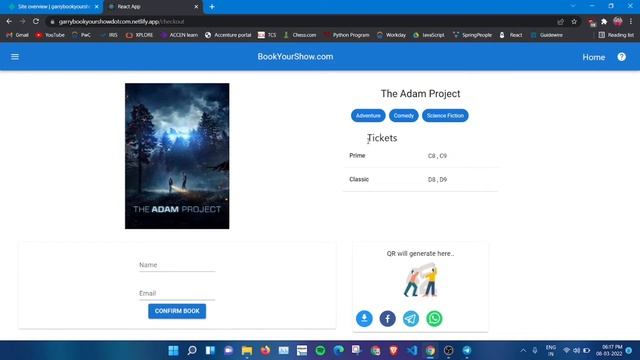Viewport: 640px width, 360px height.
Task: Click The Adam Project movie title
Action: (420, 93)
